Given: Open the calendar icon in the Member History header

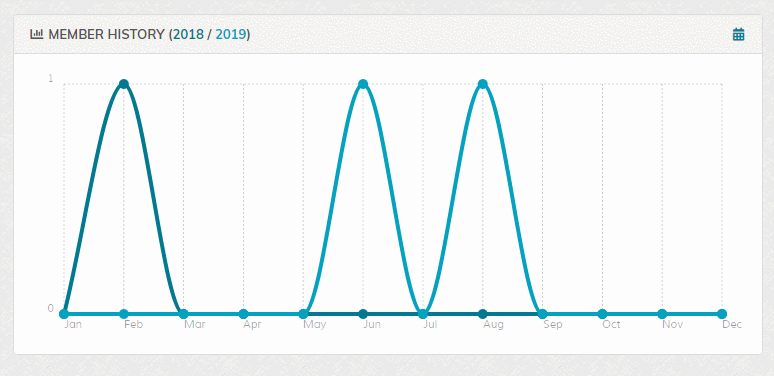Looking at the screenshot, I should coord(738,35).
